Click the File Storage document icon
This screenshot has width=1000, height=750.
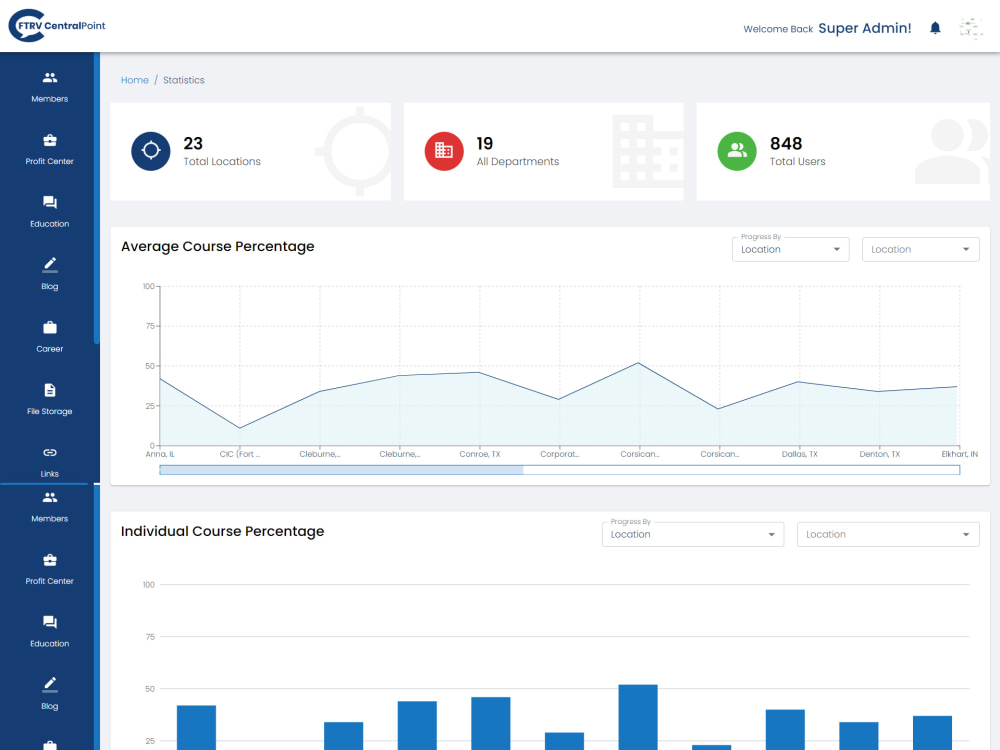[50, 390]
